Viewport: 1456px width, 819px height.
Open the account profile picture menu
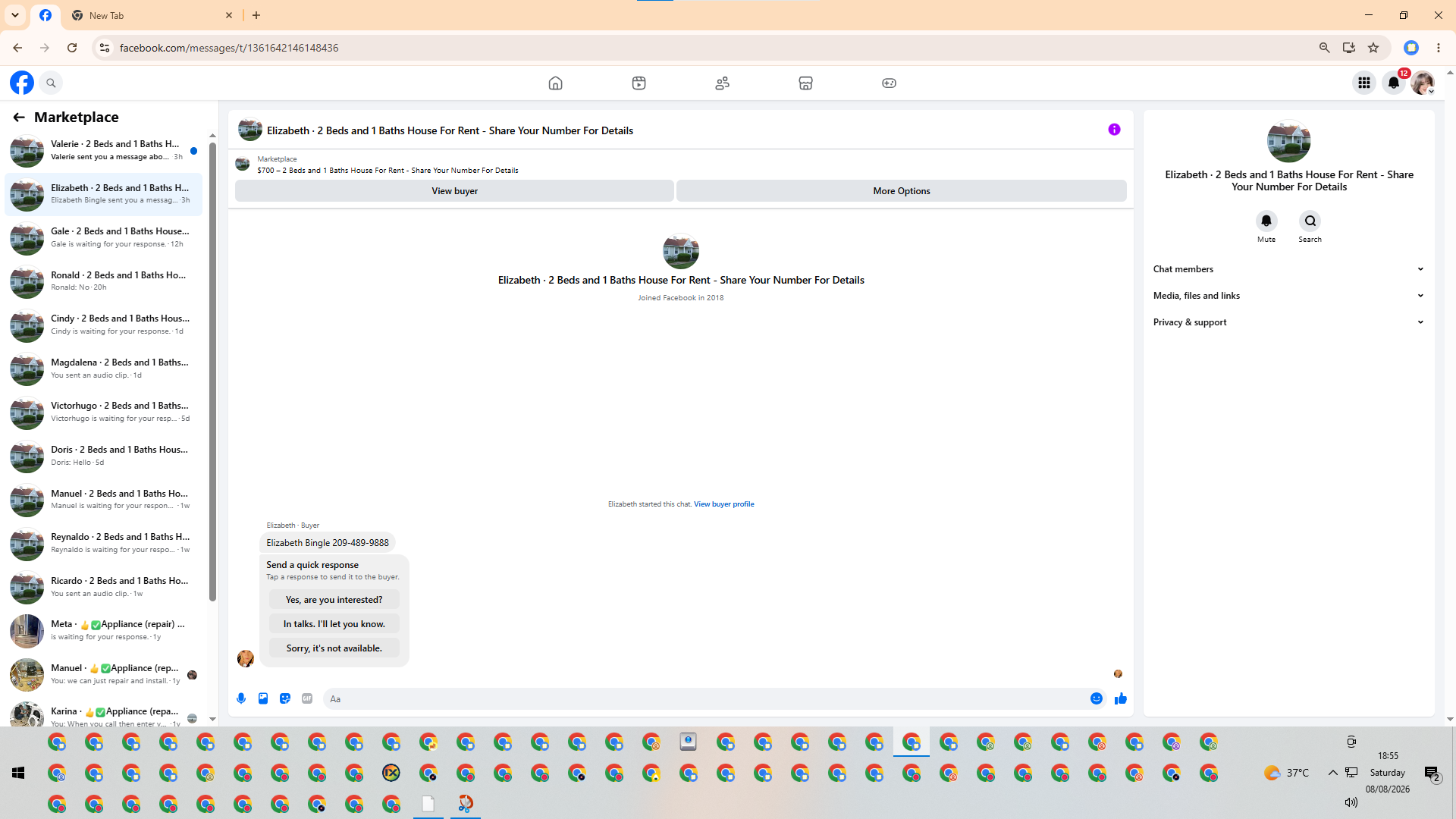click(1423, 83)
